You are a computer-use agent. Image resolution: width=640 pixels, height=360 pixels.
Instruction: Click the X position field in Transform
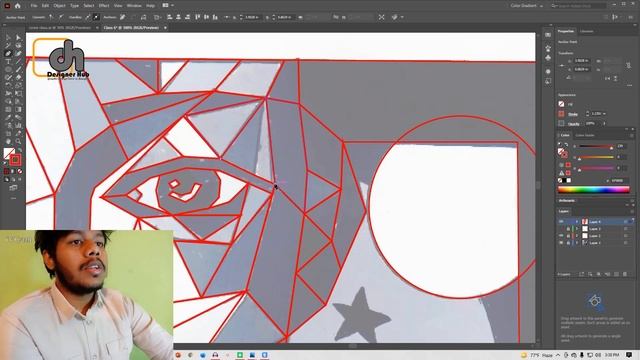tap(581, 61)
